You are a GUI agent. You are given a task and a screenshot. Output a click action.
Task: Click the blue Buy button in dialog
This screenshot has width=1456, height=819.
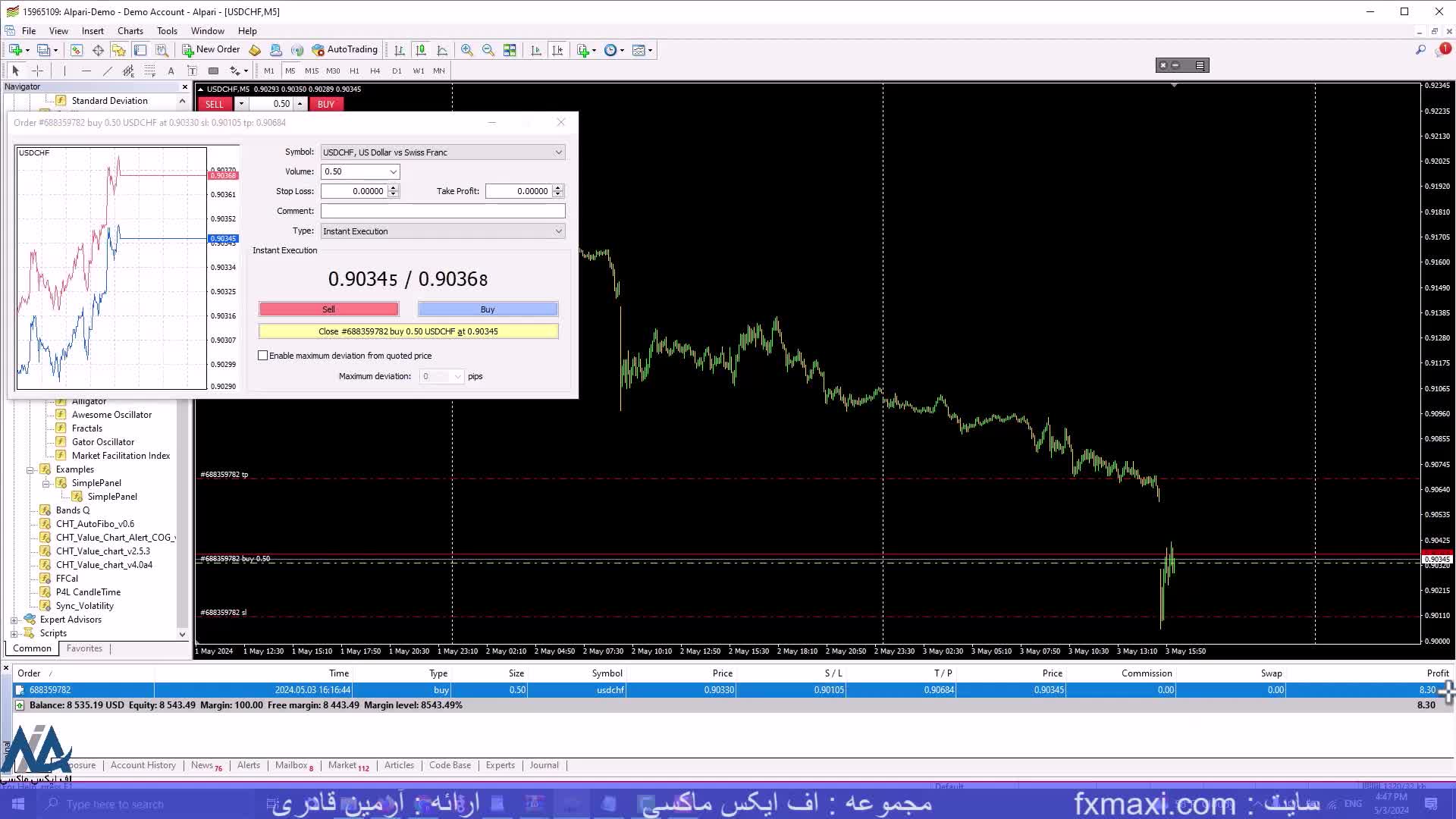[488, 309]
